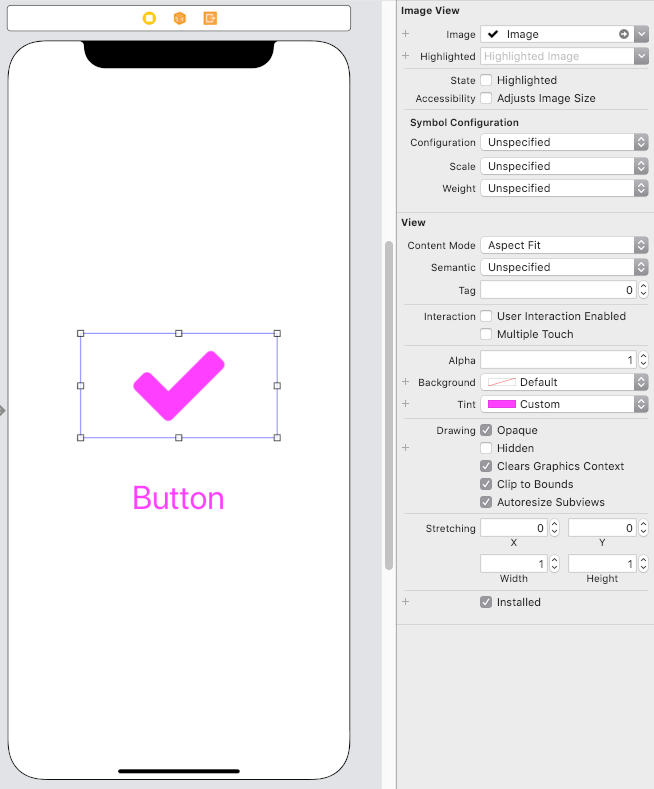Click the pink Button on canvas
654x789 pixels.
click(178, 498)
